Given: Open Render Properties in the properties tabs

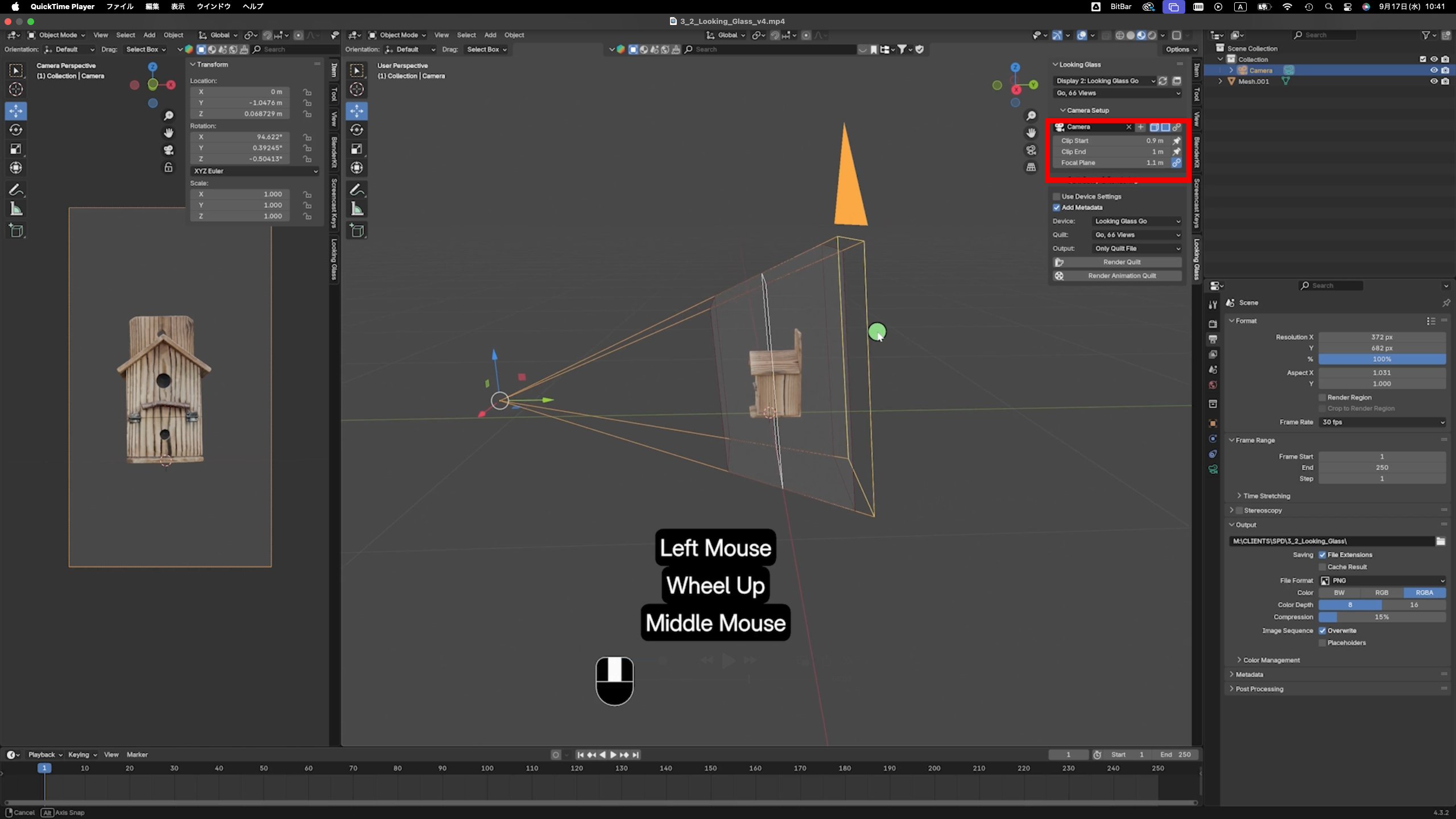Looking at the screenshot, I should coord(1213,323).
